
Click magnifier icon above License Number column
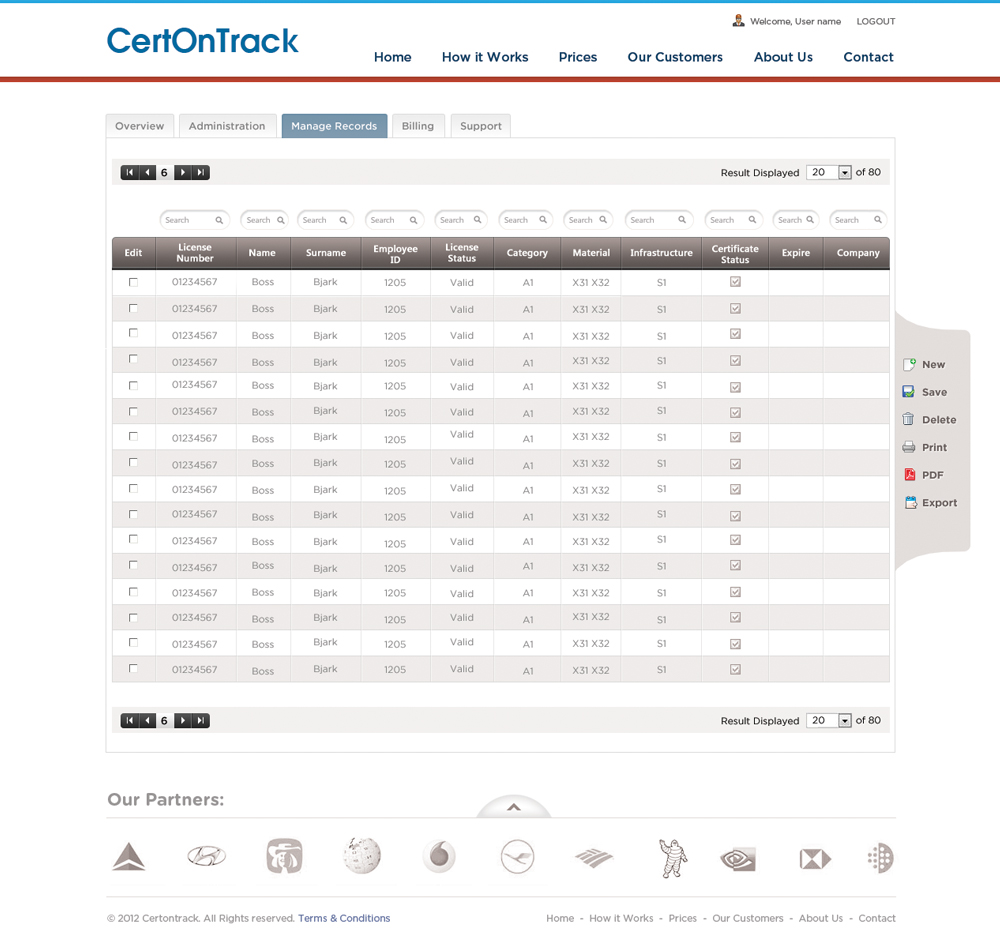point(219,220)
